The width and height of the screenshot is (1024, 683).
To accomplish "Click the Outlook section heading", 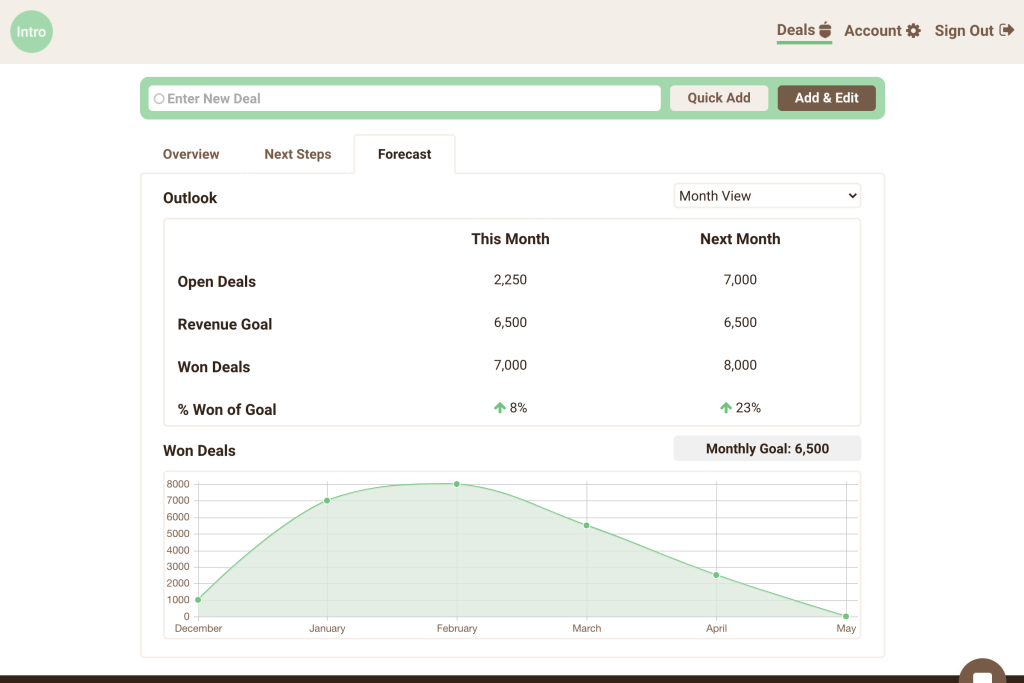I will (x=190, y=198).
